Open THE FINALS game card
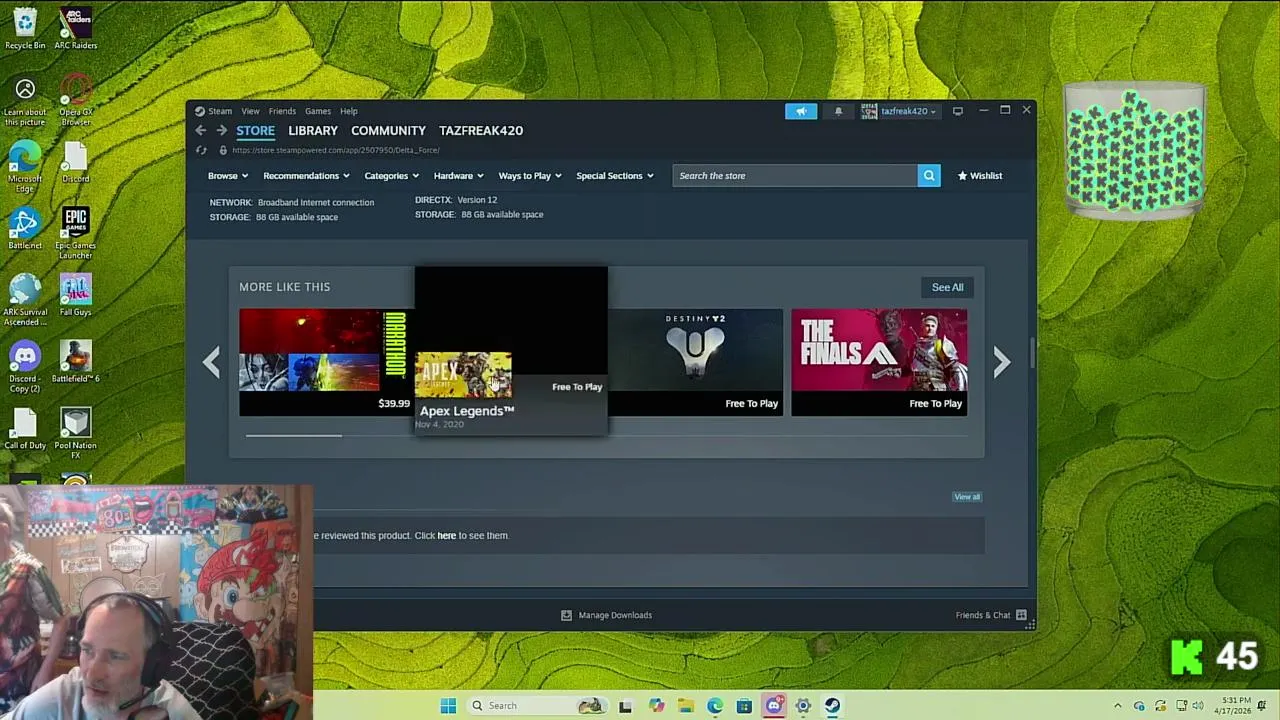The height and width of the screenshot is (720, 1280). pyautogui.click(x=879, y=362)
